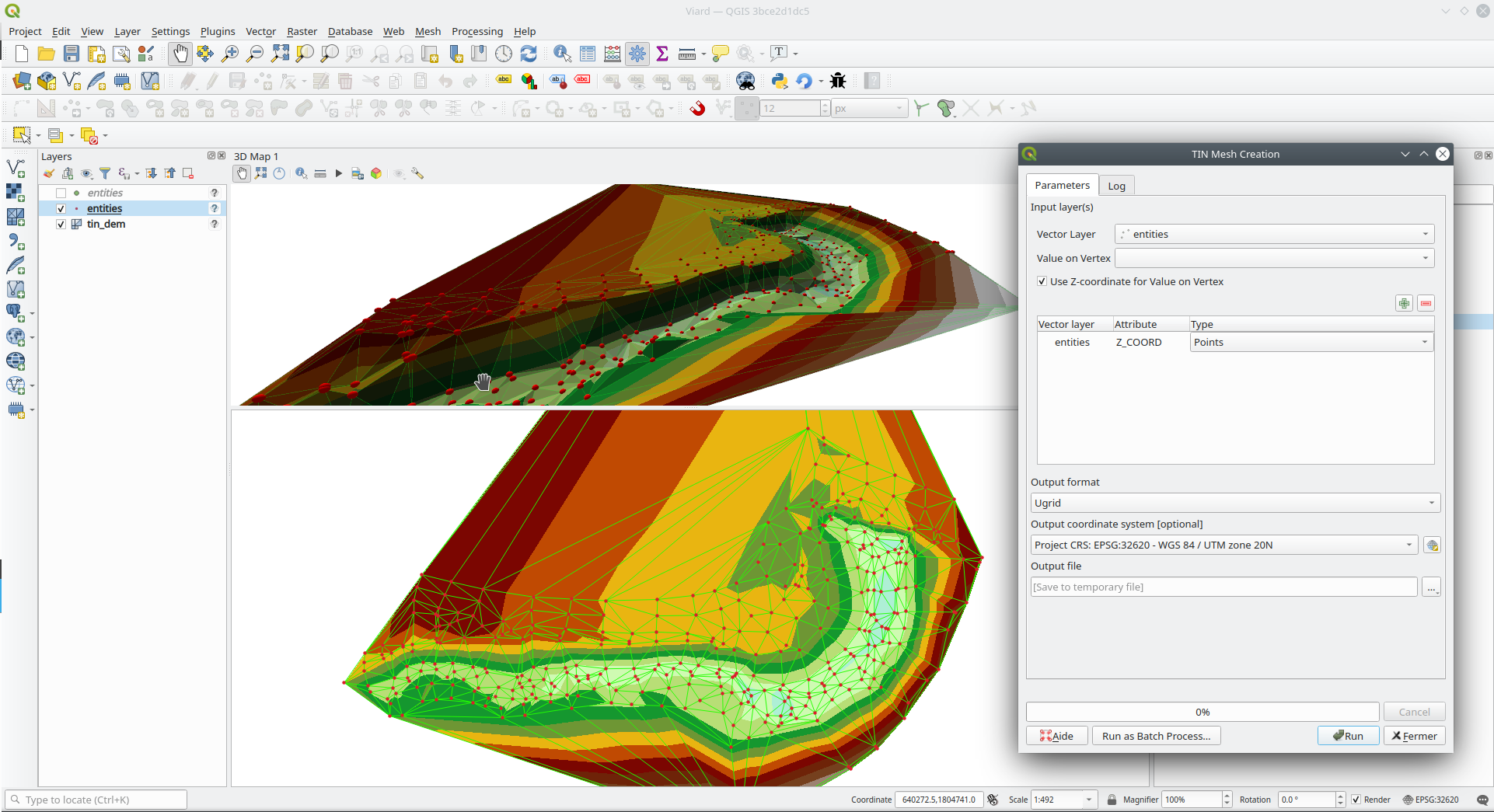
Task: Toggle the Render checkbox in status bar
Action: [1356, 800]
